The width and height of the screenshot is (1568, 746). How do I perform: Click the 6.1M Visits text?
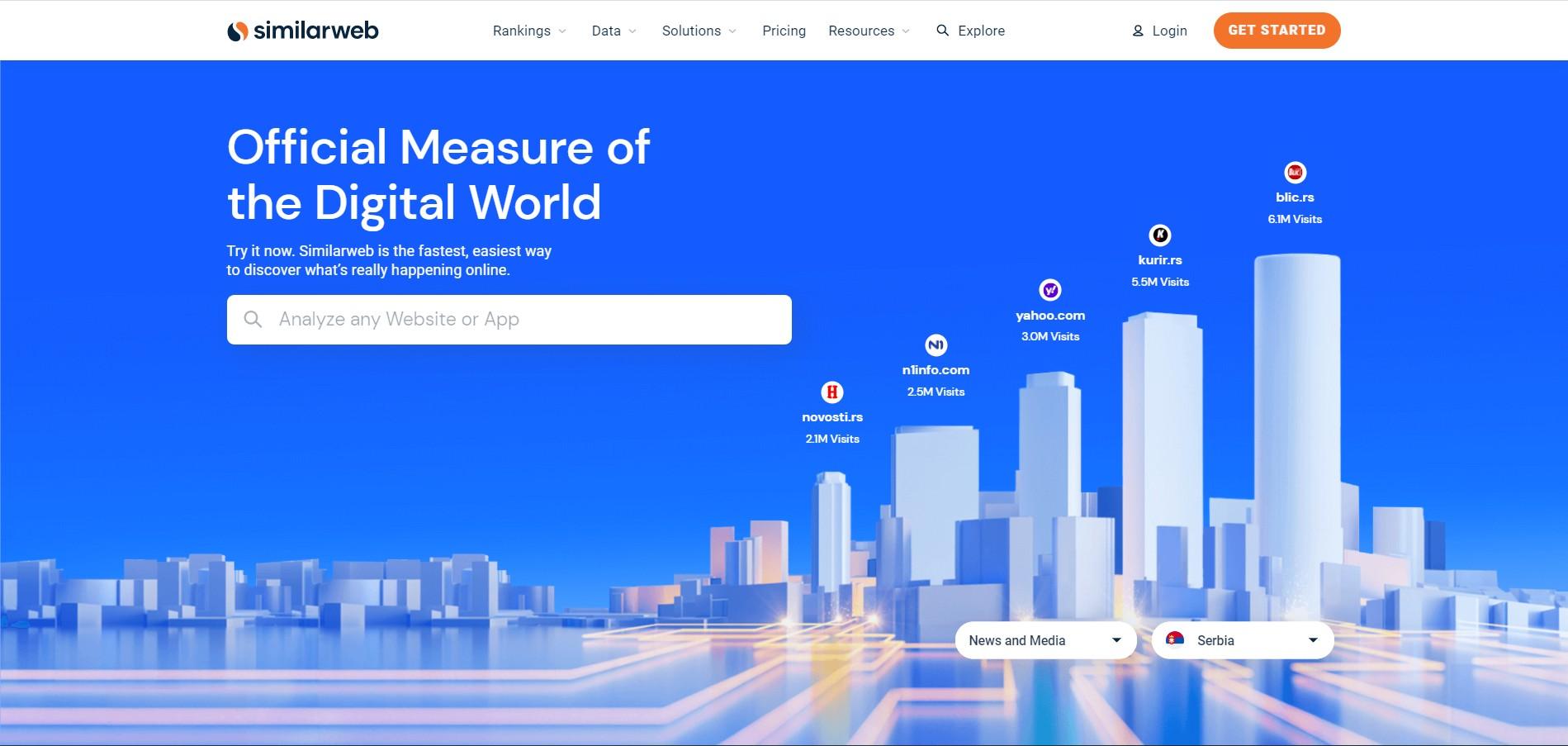coord(1295,219)
